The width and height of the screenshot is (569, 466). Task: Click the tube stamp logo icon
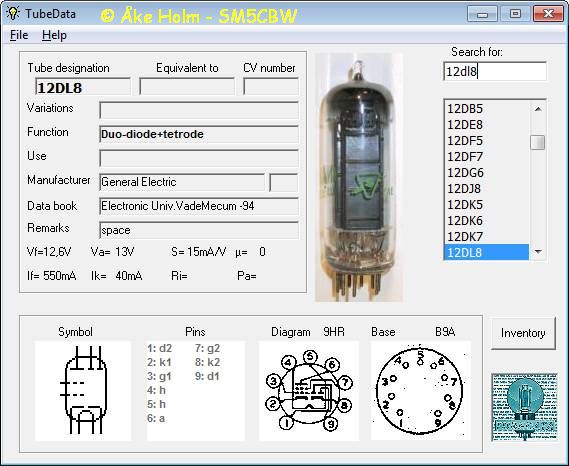point(524,407)
